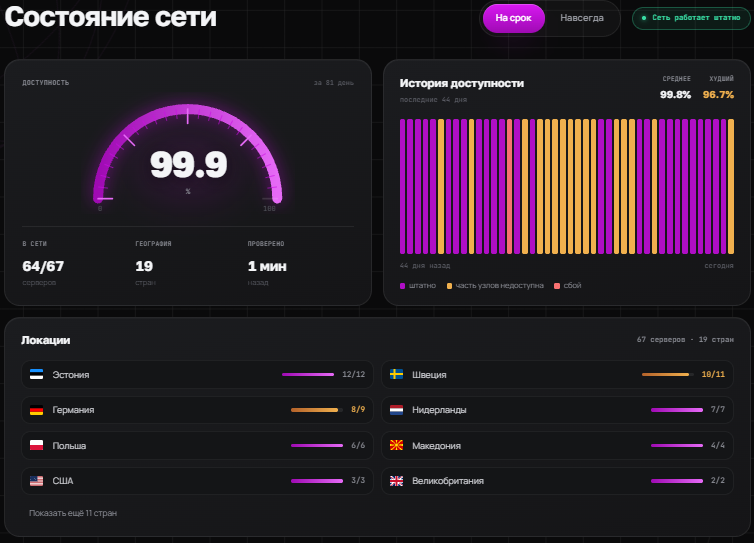Click the purple «штатно» legend marker
The image size is (754, 543).
402,286
